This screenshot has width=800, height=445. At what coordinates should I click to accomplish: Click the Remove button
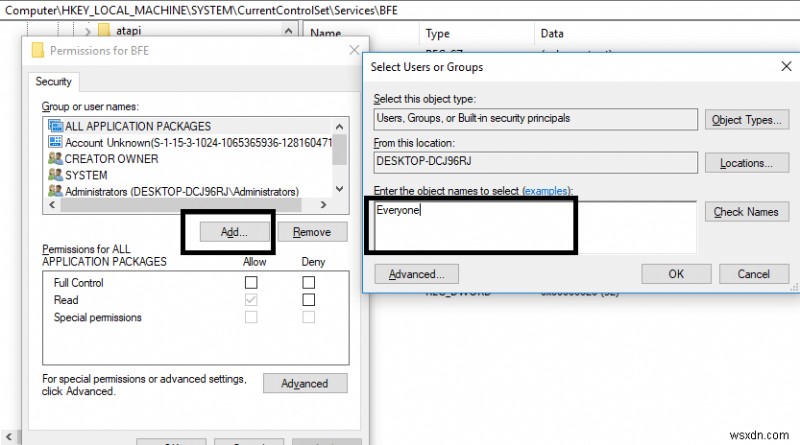312,232
